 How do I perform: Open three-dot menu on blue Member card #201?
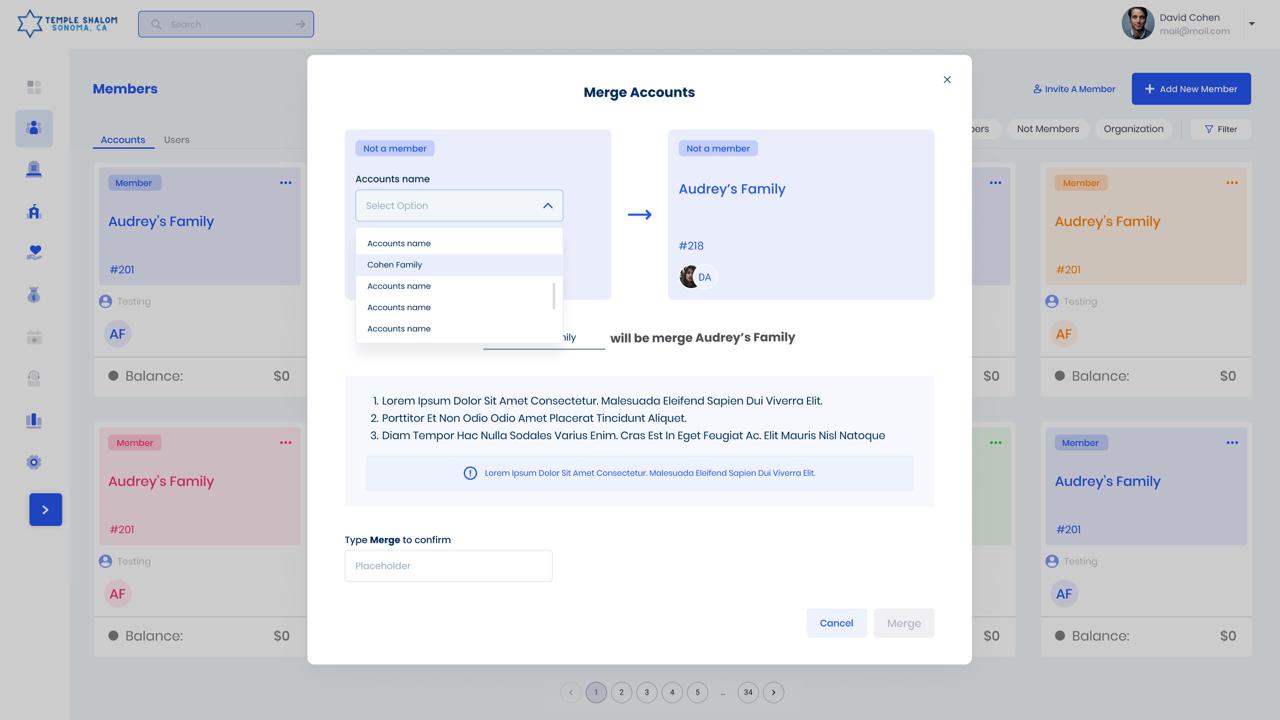(x=286, y=183)
